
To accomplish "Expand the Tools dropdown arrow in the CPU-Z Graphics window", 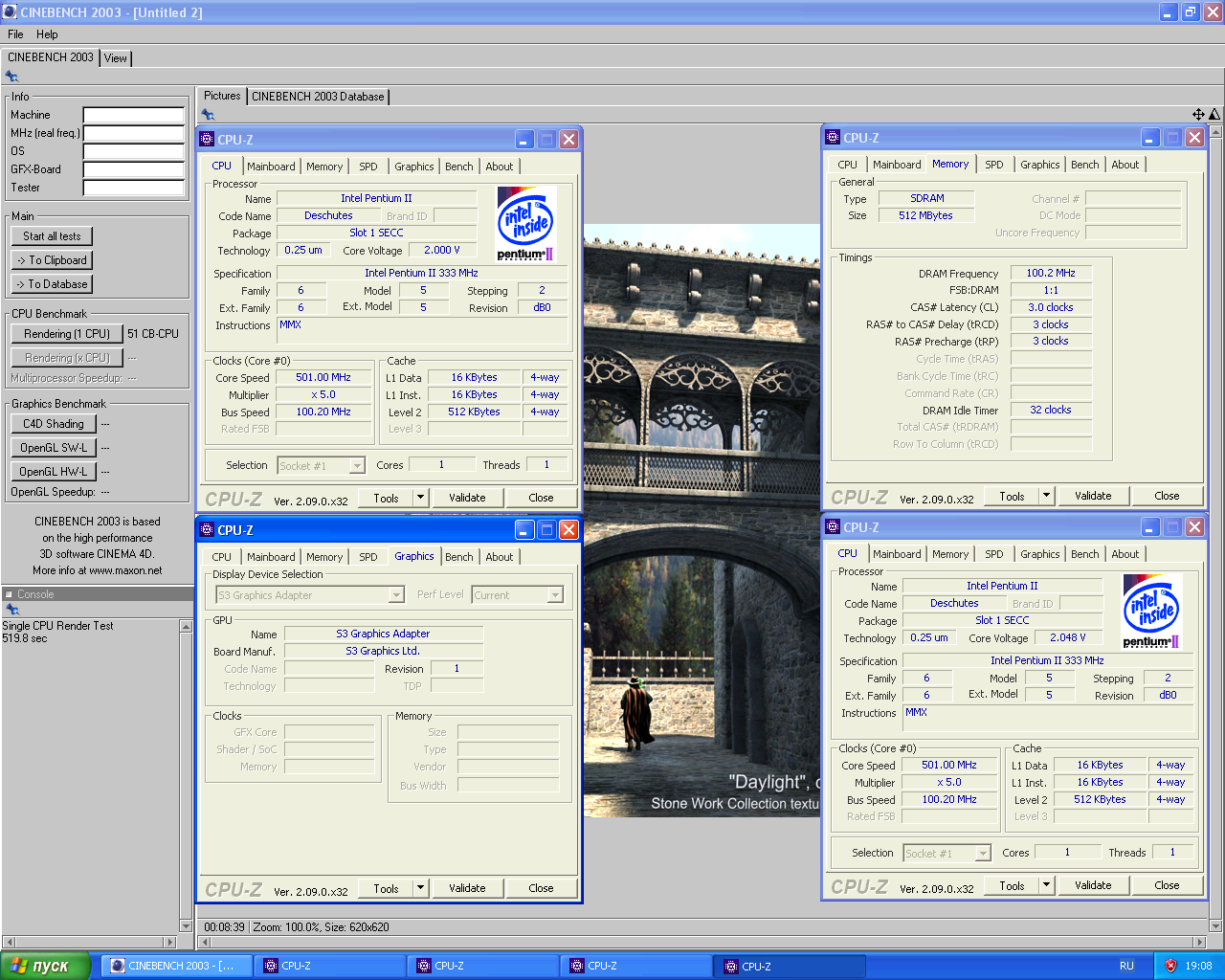I will [420, 888].
